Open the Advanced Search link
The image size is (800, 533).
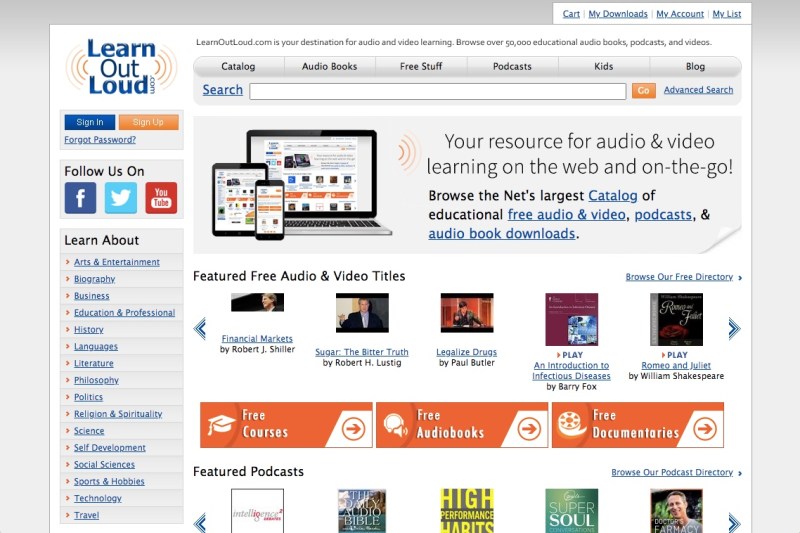point(698,90)
